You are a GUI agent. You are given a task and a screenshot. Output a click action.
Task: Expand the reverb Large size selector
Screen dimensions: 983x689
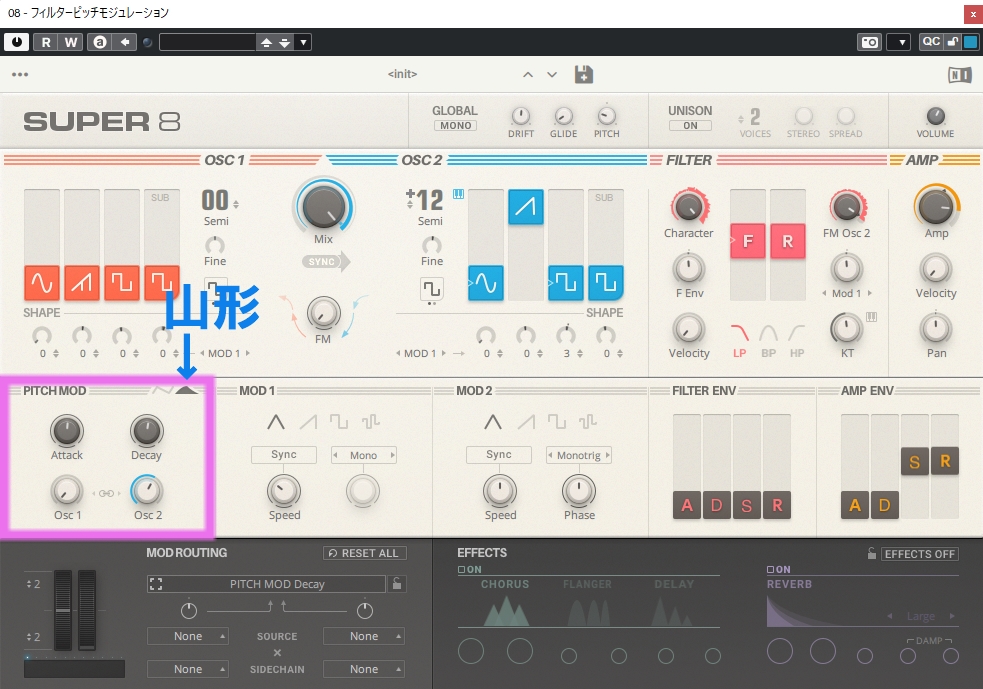coord(920,617)
